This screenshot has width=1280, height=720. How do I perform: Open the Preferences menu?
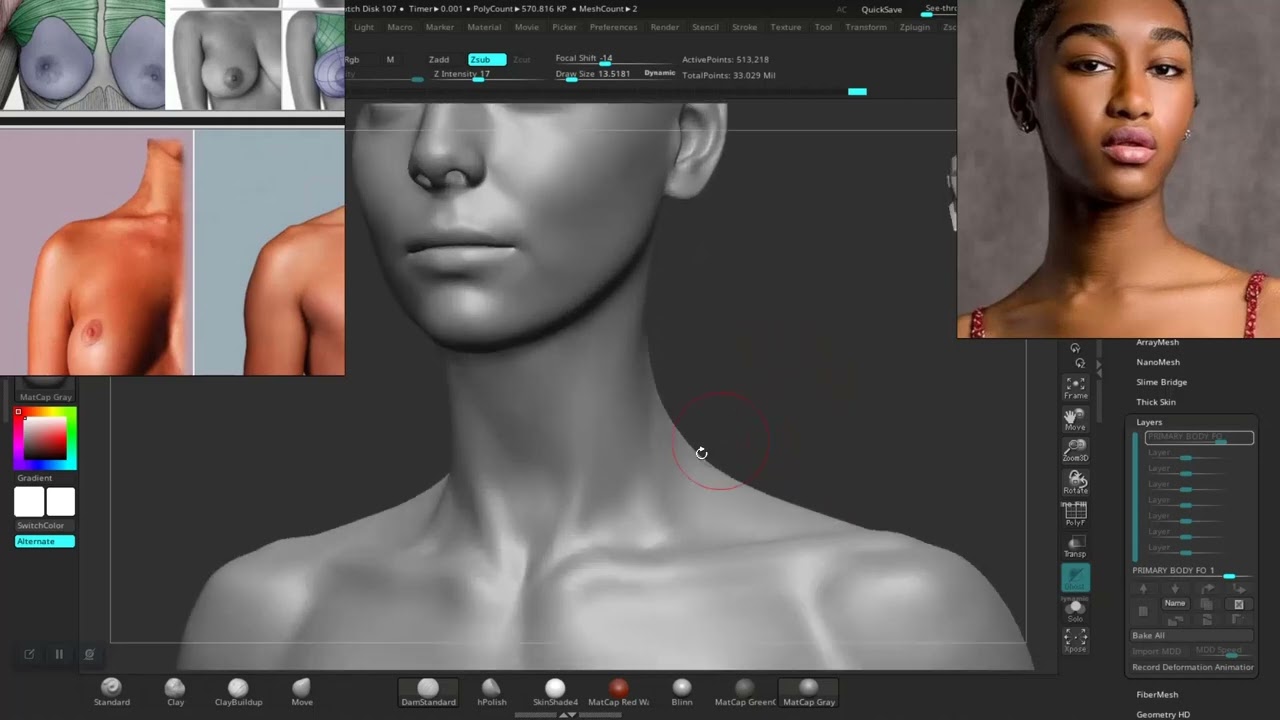point(613,27)
